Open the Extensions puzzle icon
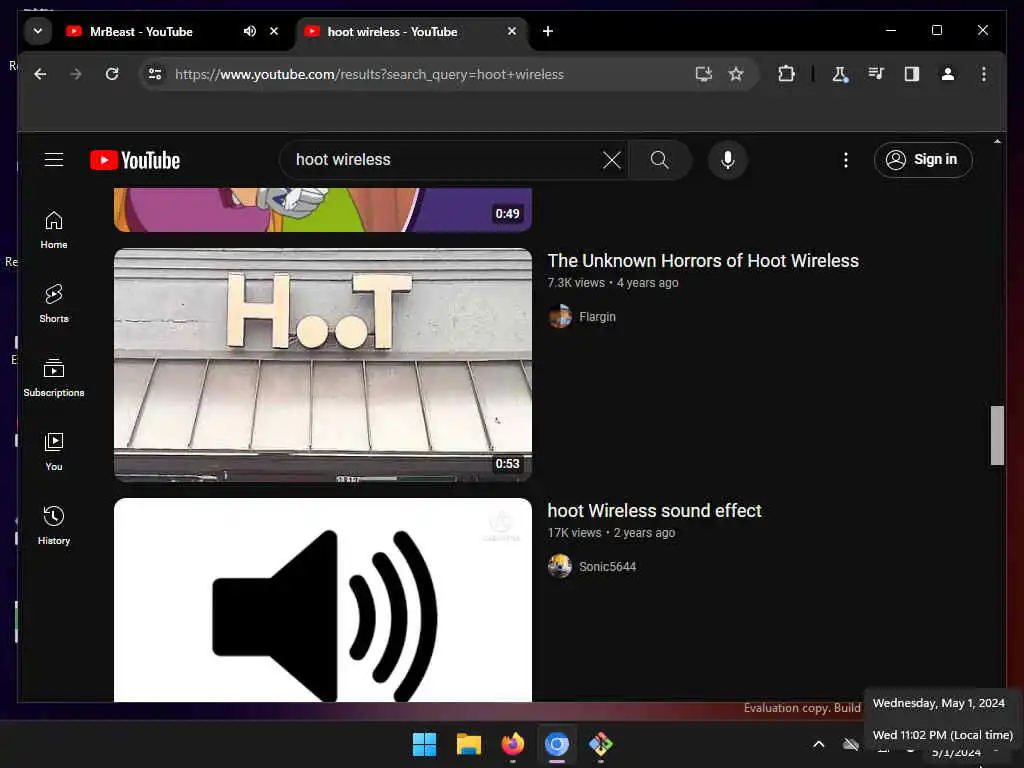Image resolution: width=1024 pixels, height=768 pixels. tap(786, 74)
